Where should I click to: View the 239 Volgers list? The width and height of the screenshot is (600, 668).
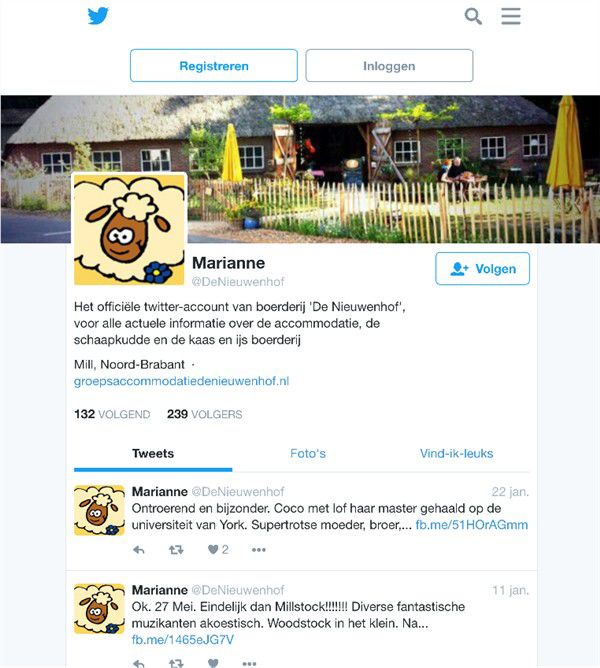[205, 414]
